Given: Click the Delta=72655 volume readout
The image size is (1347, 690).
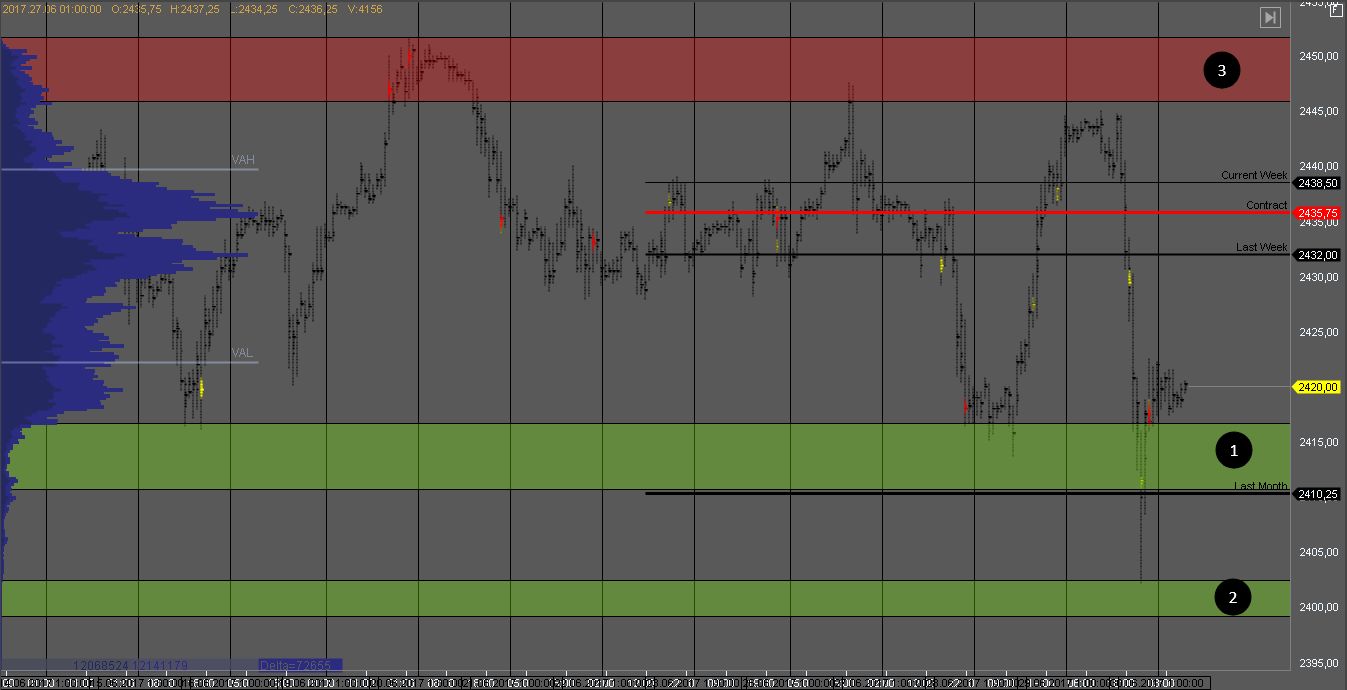Looking at the screenshot, I should 299,664.
